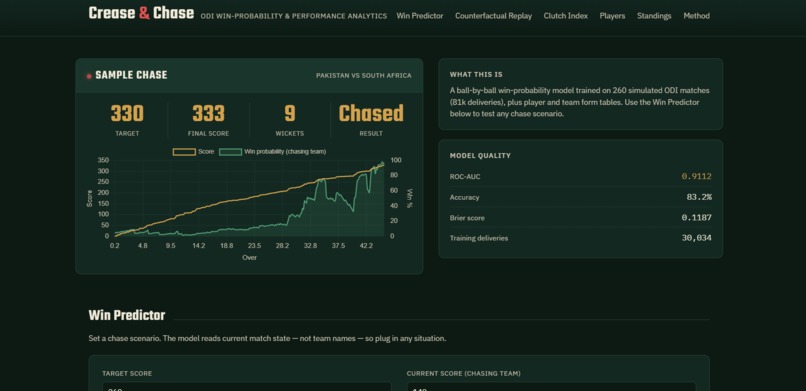Select the Accuracy value 83.2%

tap(699, 197)
